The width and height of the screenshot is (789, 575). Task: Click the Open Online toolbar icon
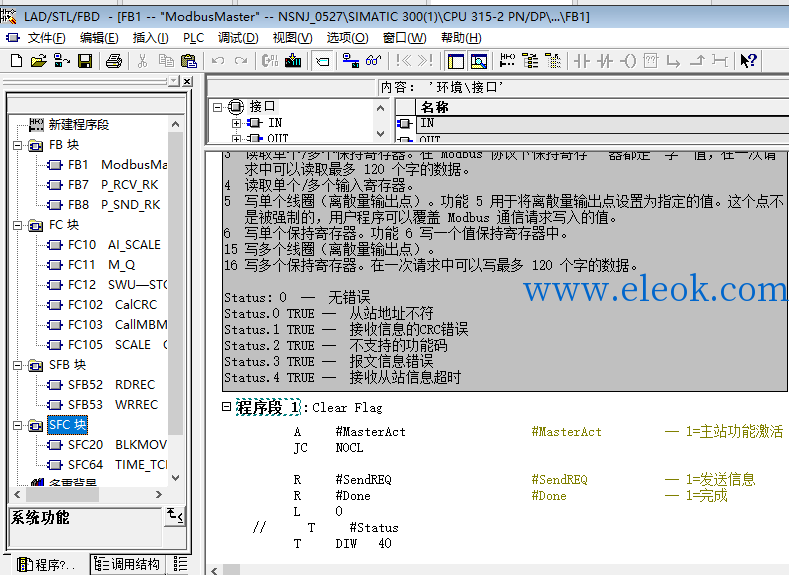62,61
